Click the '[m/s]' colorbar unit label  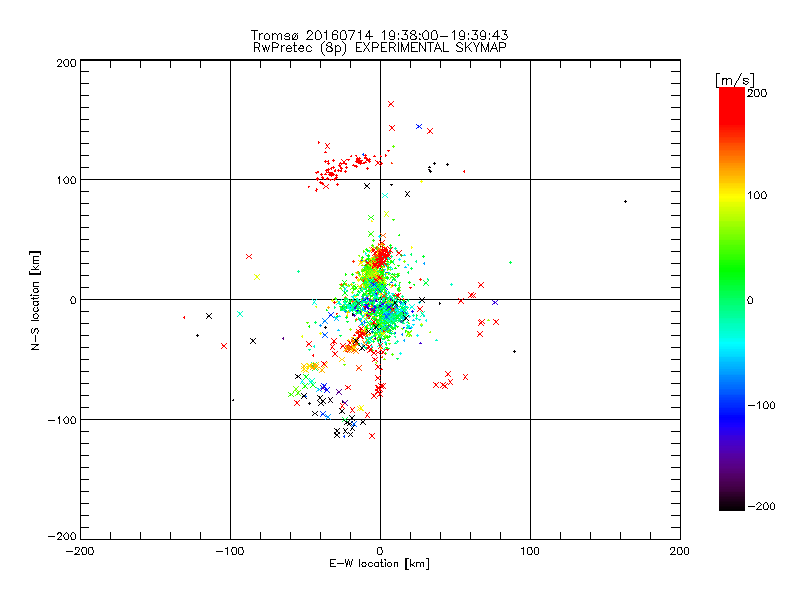pos(735,80)
